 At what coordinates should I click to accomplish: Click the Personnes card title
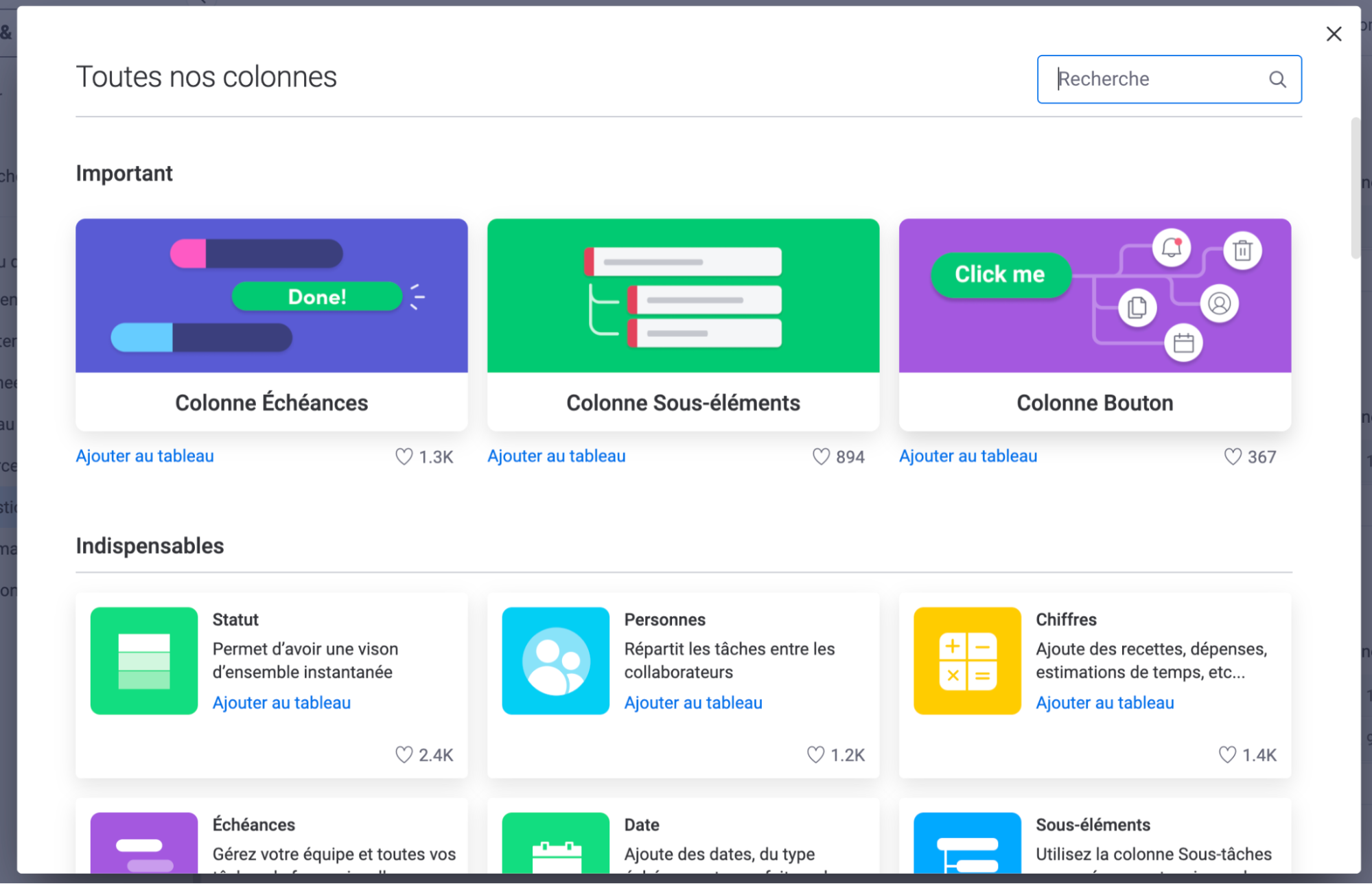(x=665, y=620)
